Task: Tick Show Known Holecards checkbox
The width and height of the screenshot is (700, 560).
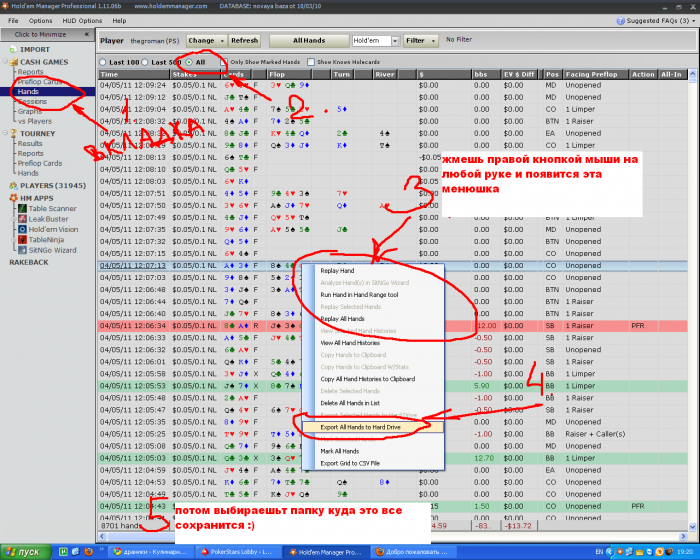Action: [x=311, y=62]
